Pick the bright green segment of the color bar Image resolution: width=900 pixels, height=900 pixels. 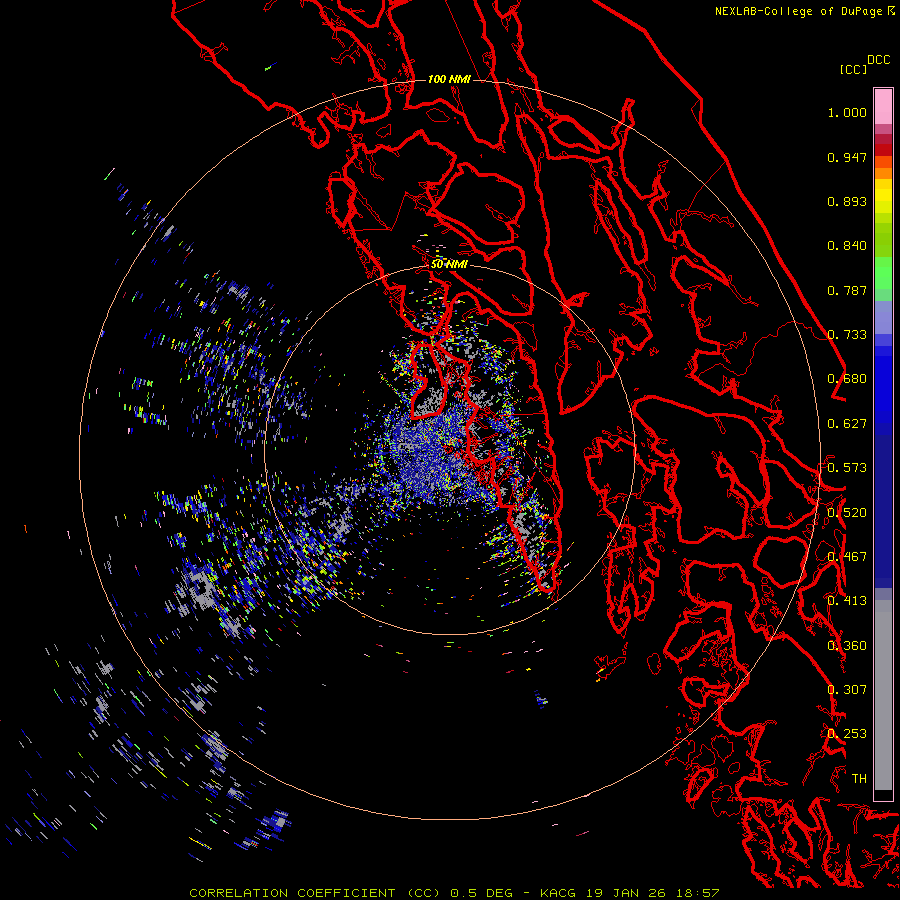(x=883, y=272)
